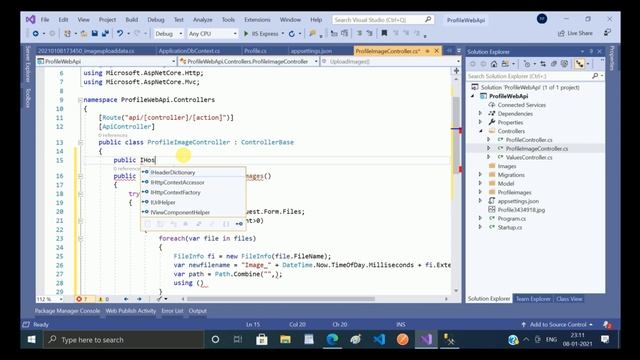
Task: Switch to the Profile.cs tab
Action: click(255, 51)
